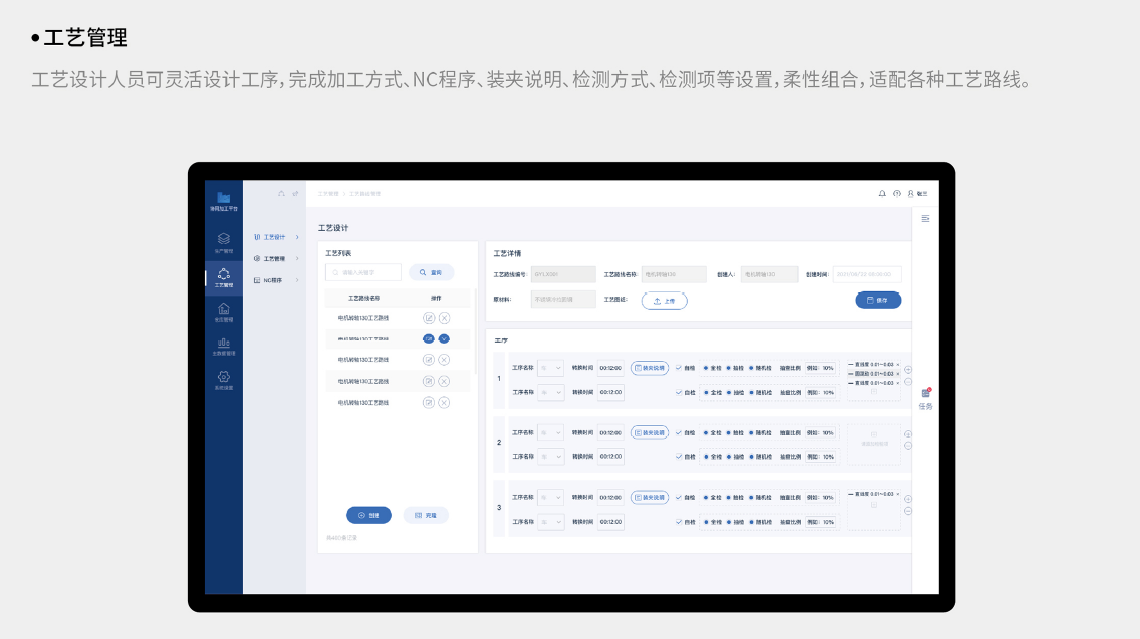Screen dimensions: 1140x639
Task: Open the 系统设置 gear in the sidebar
Action: point(223,380)
